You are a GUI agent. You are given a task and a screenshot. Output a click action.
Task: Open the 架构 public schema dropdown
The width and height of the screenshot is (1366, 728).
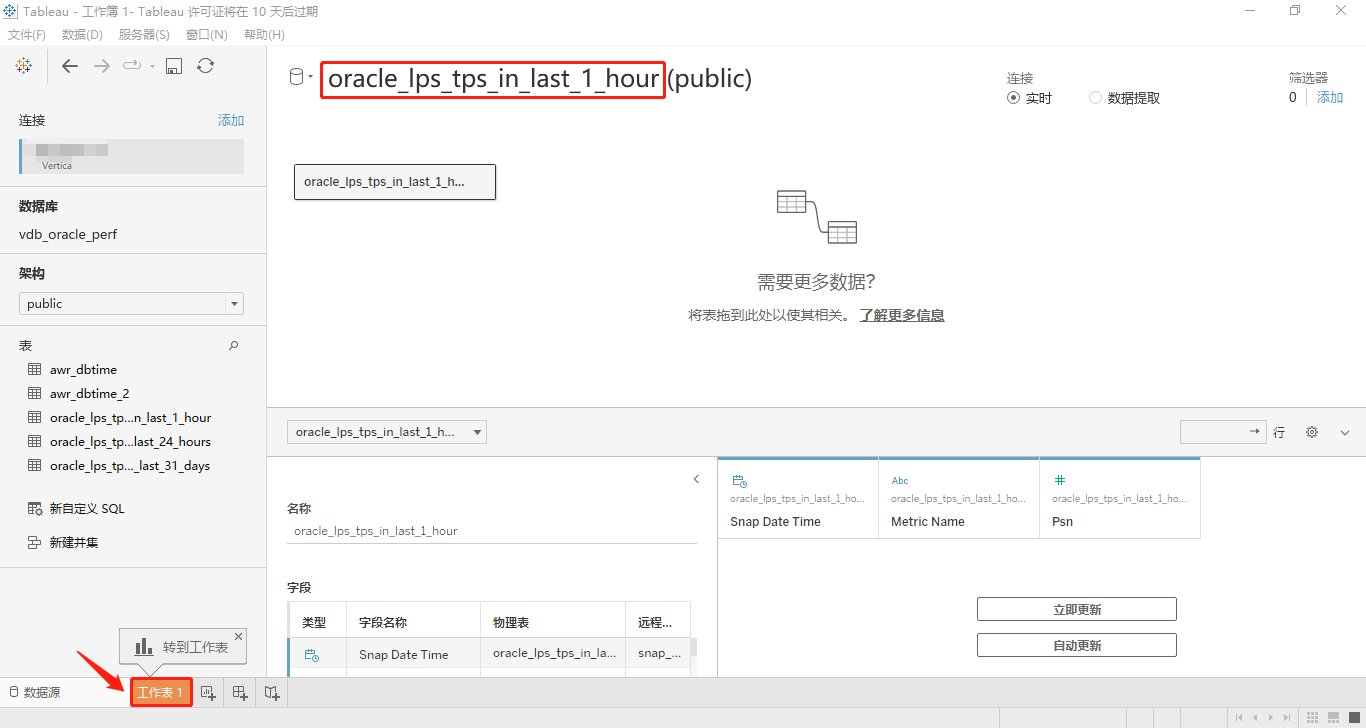click(x=131, y=303)
